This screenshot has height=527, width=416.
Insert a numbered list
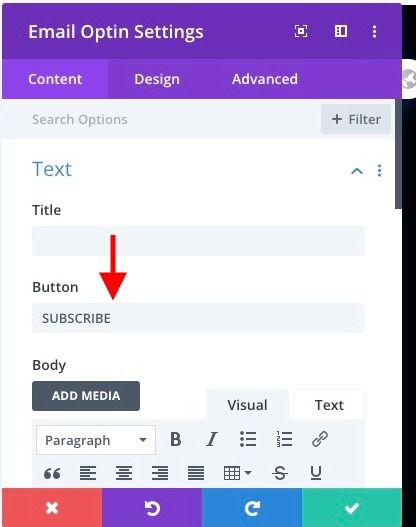284,439
